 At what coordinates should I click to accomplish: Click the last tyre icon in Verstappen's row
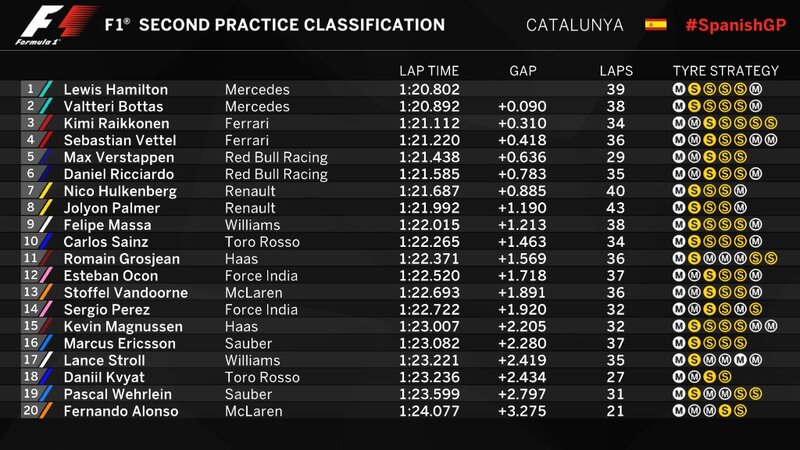(x=740, y=157)
